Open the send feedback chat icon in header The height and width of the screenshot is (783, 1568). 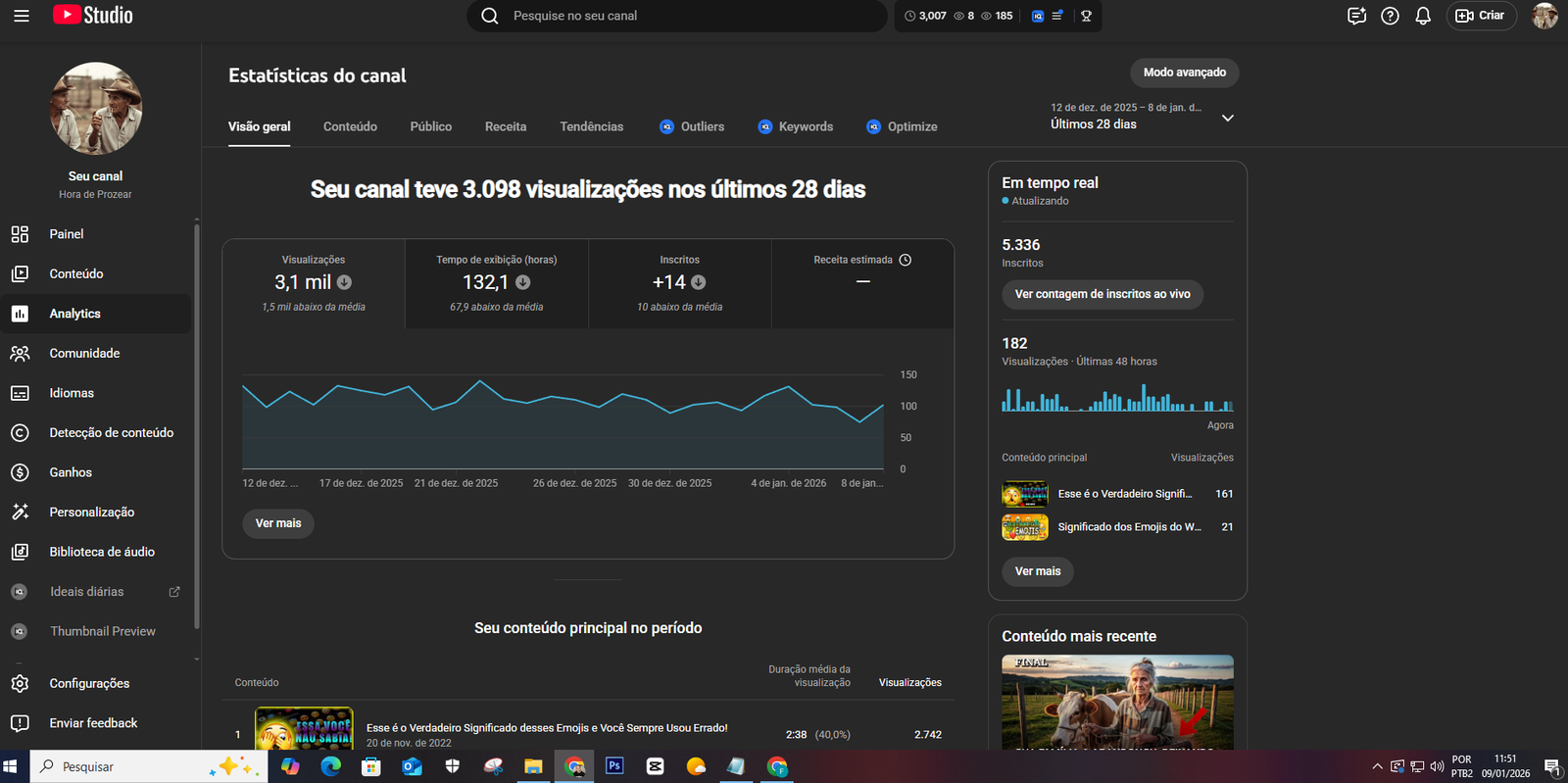pos(1356,16)
